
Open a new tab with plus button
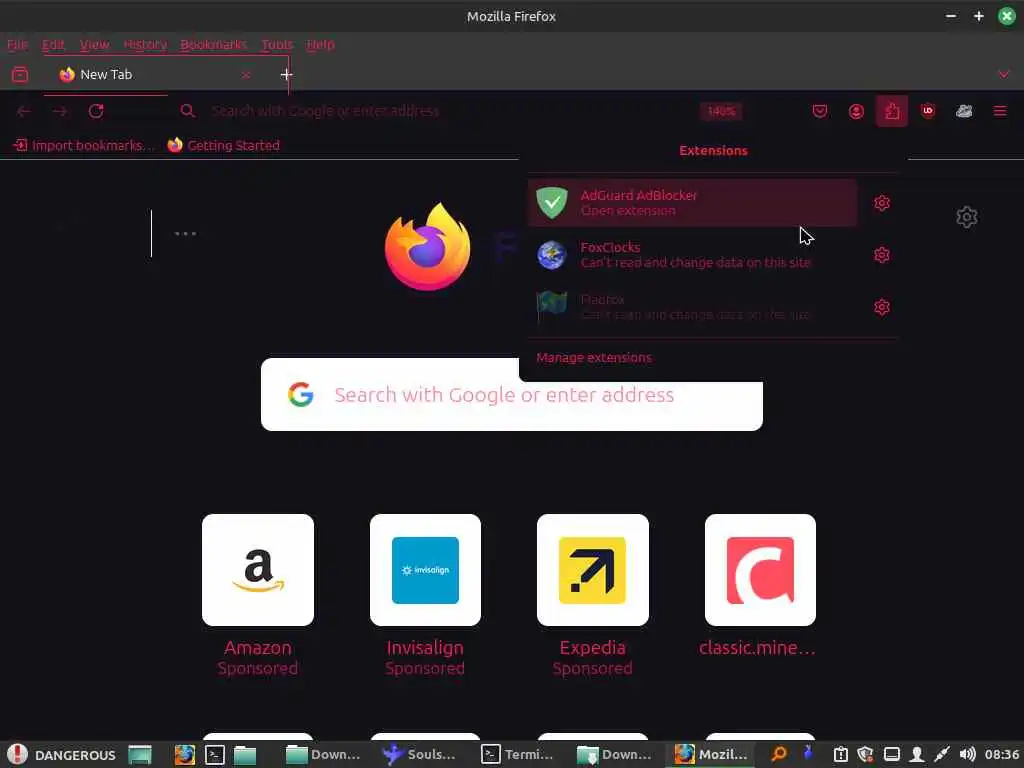(x=286, y=74)
